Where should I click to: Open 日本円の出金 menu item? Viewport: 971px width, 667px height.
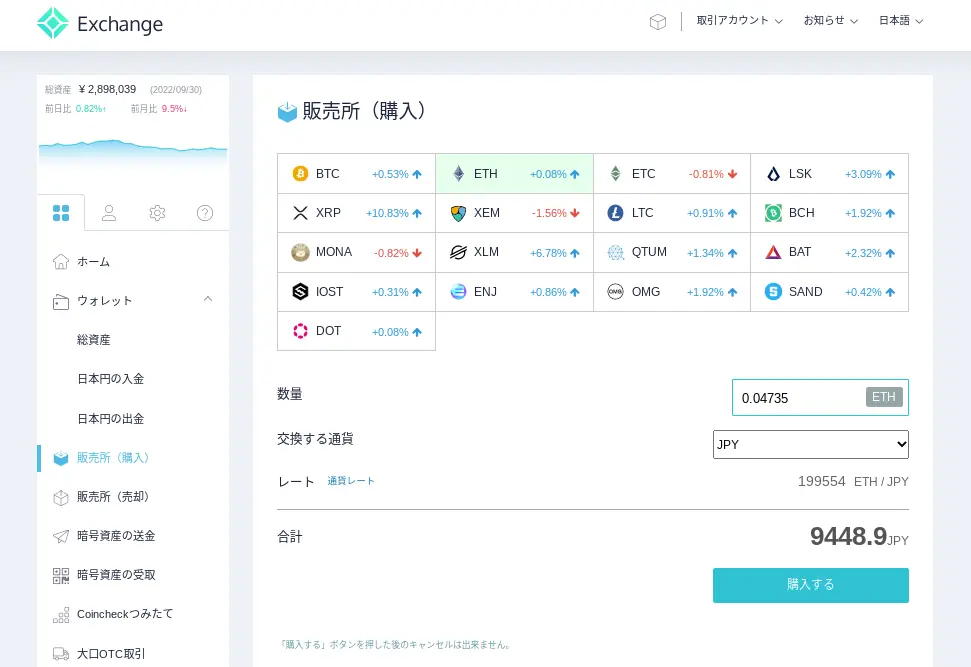(x=110, y=419)
